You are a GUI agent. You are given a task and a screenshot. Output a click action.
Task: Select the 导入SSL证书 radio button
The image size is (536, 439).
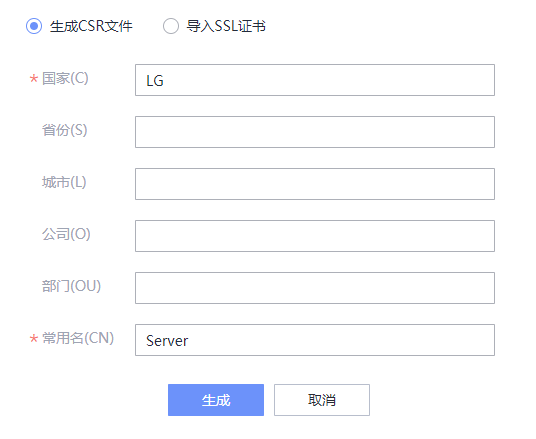(171, 26)
